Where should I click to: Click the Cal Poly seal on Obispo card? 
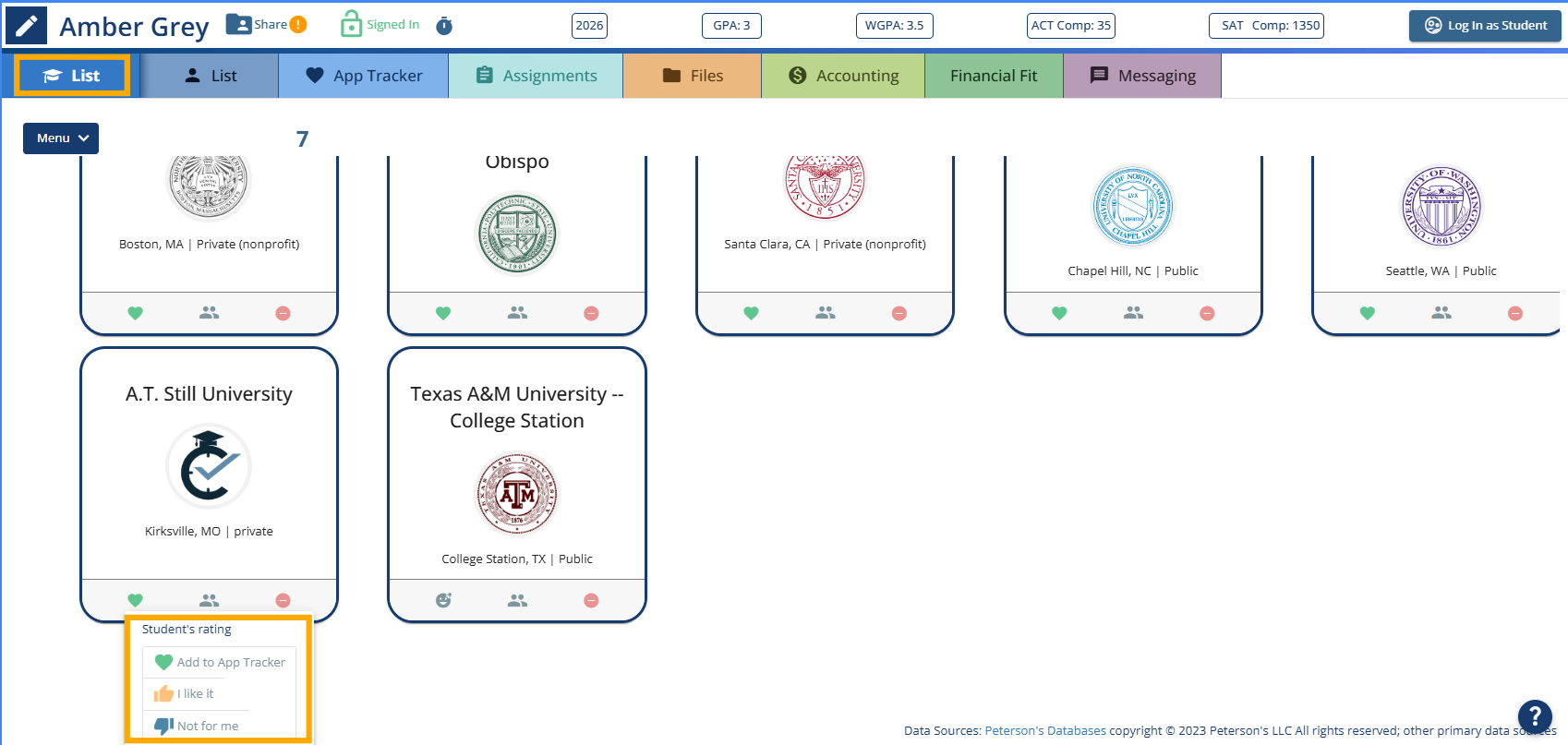(517, 234)
